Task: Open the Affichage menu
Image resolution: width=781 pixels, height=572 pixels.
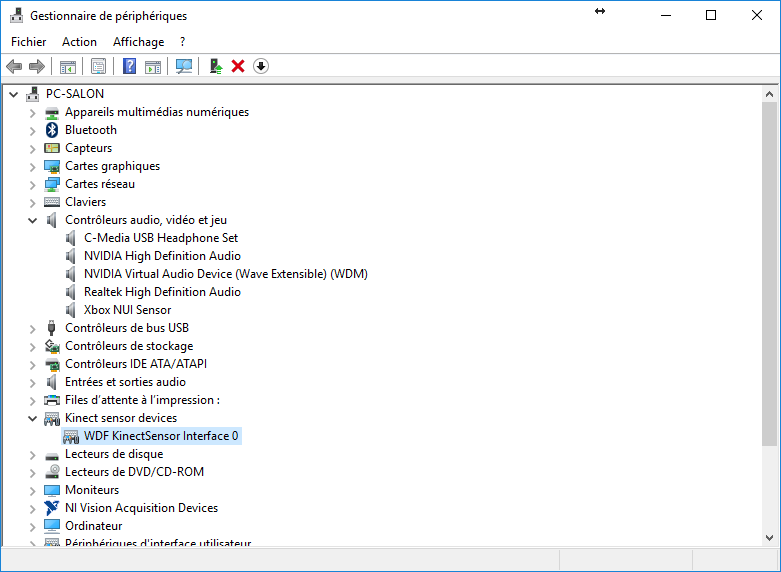Action: pyautogui.click(x=138, y=42)
